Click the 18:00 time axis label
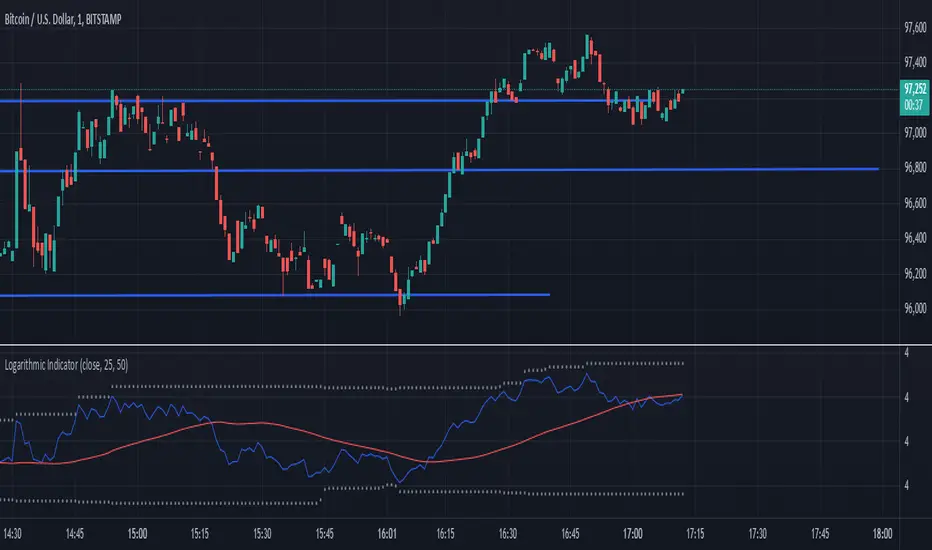The image size is (932, 550). click(882, 533)
